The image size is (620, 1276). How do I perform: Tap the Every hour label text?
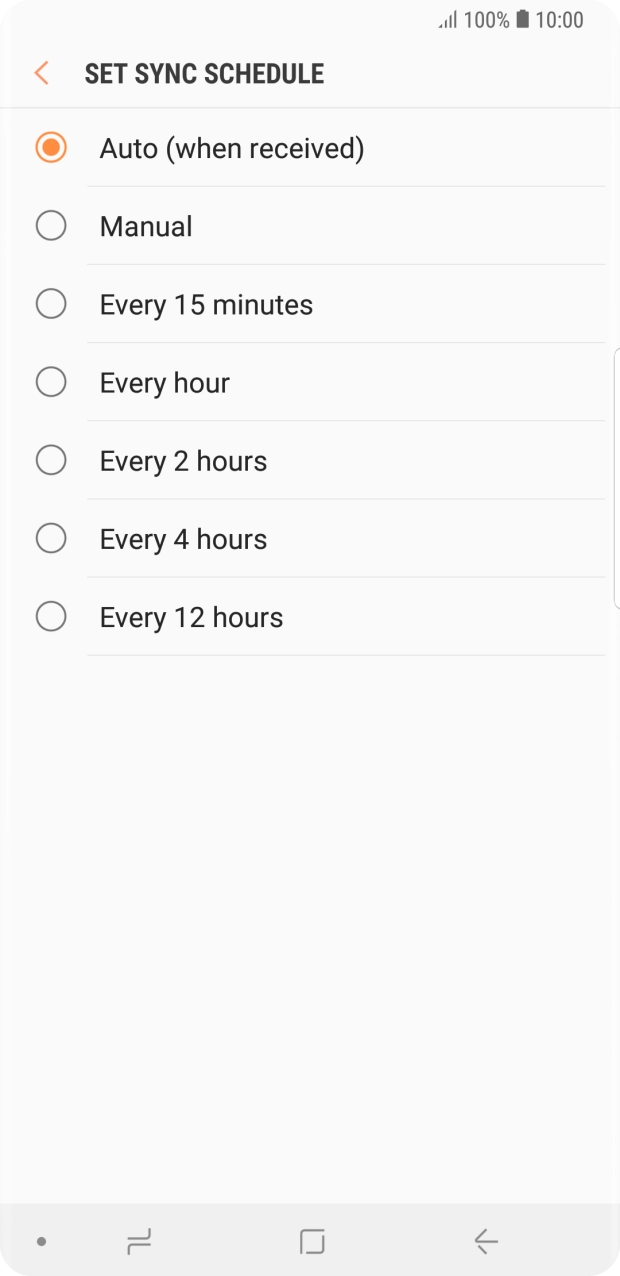164,381
